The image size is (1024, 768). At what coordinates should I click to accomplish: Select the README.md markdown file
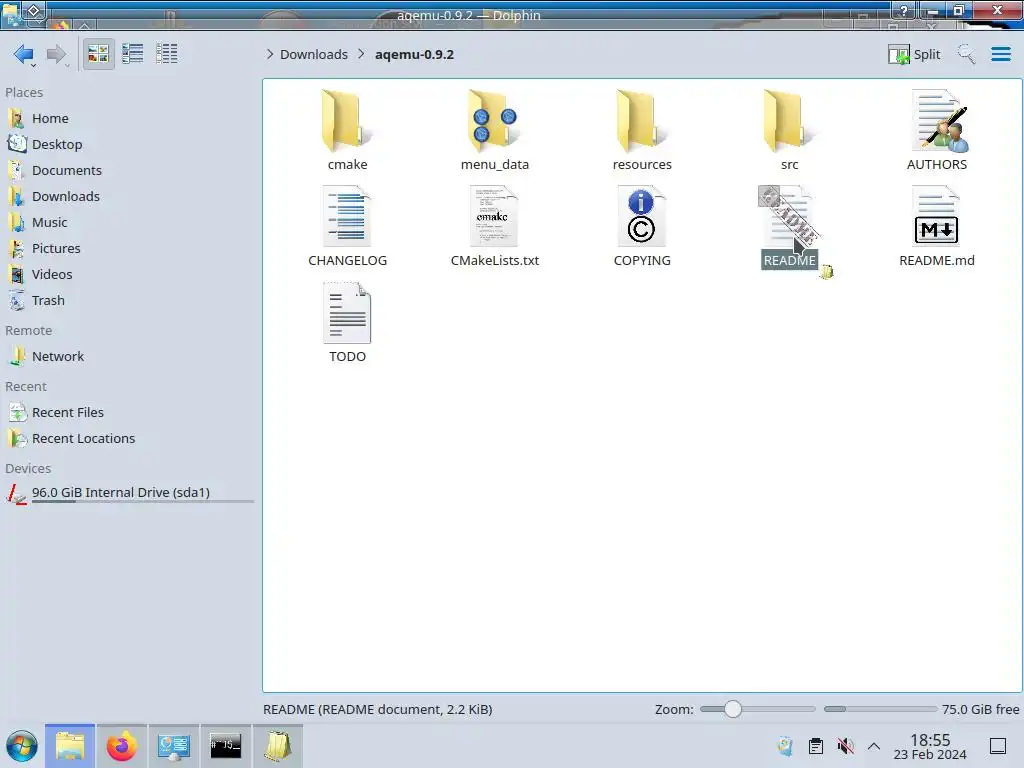pos(937,227)
